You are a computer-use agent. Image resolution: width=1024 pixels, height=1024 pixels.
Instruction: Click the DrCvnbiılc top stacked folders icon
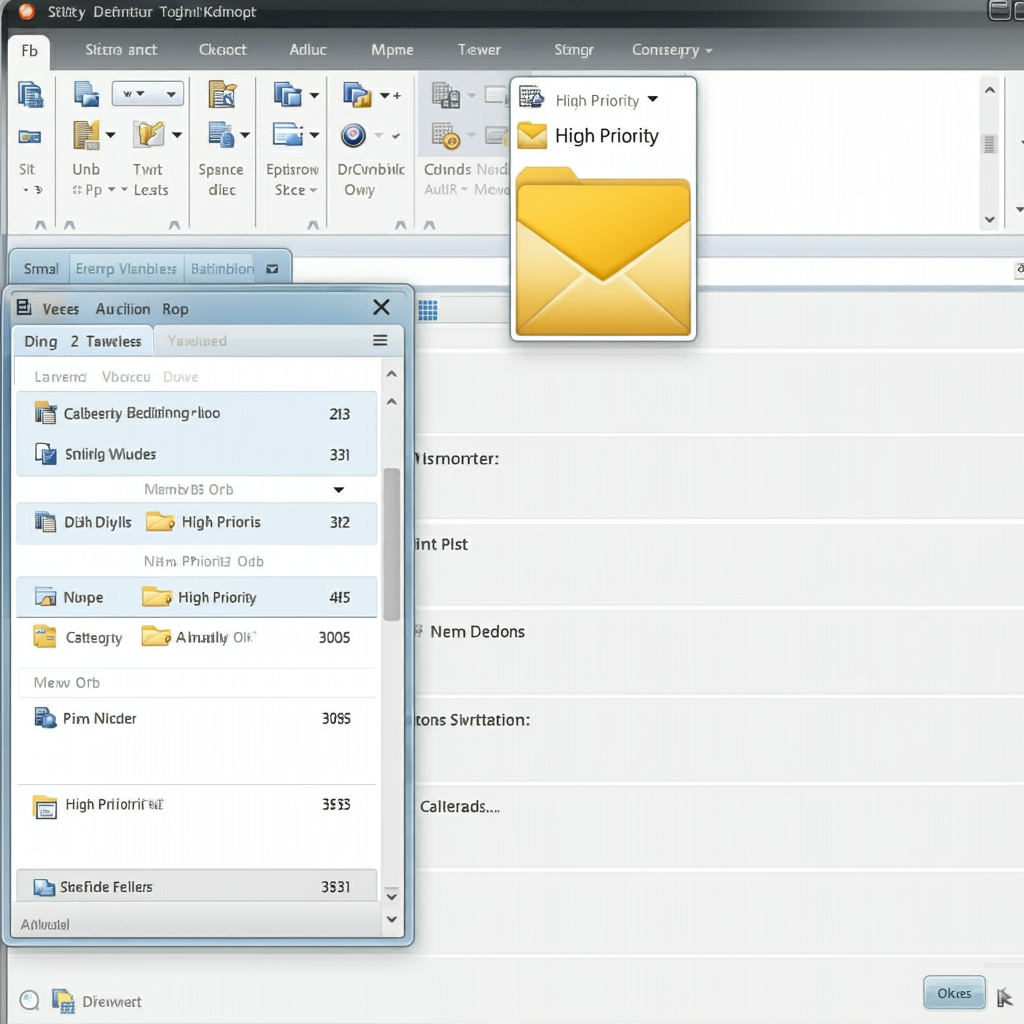357,95
